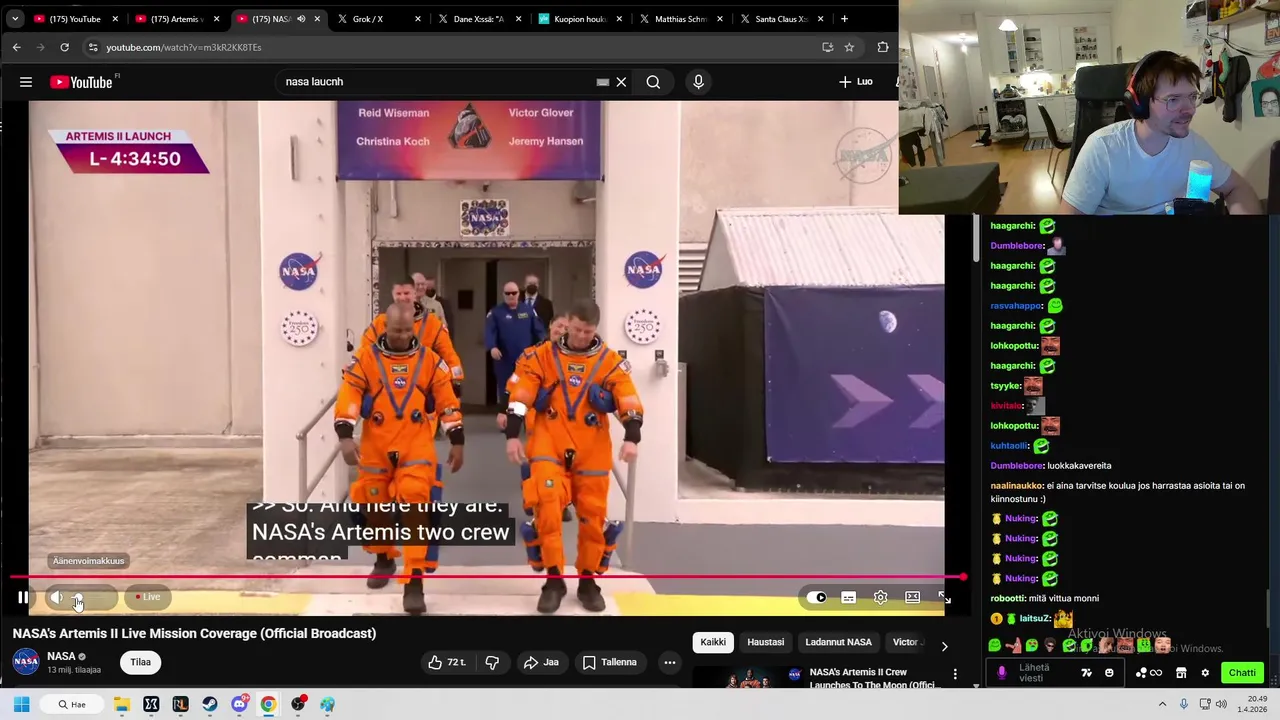Open the NASA channel name link

click(61, 656)
